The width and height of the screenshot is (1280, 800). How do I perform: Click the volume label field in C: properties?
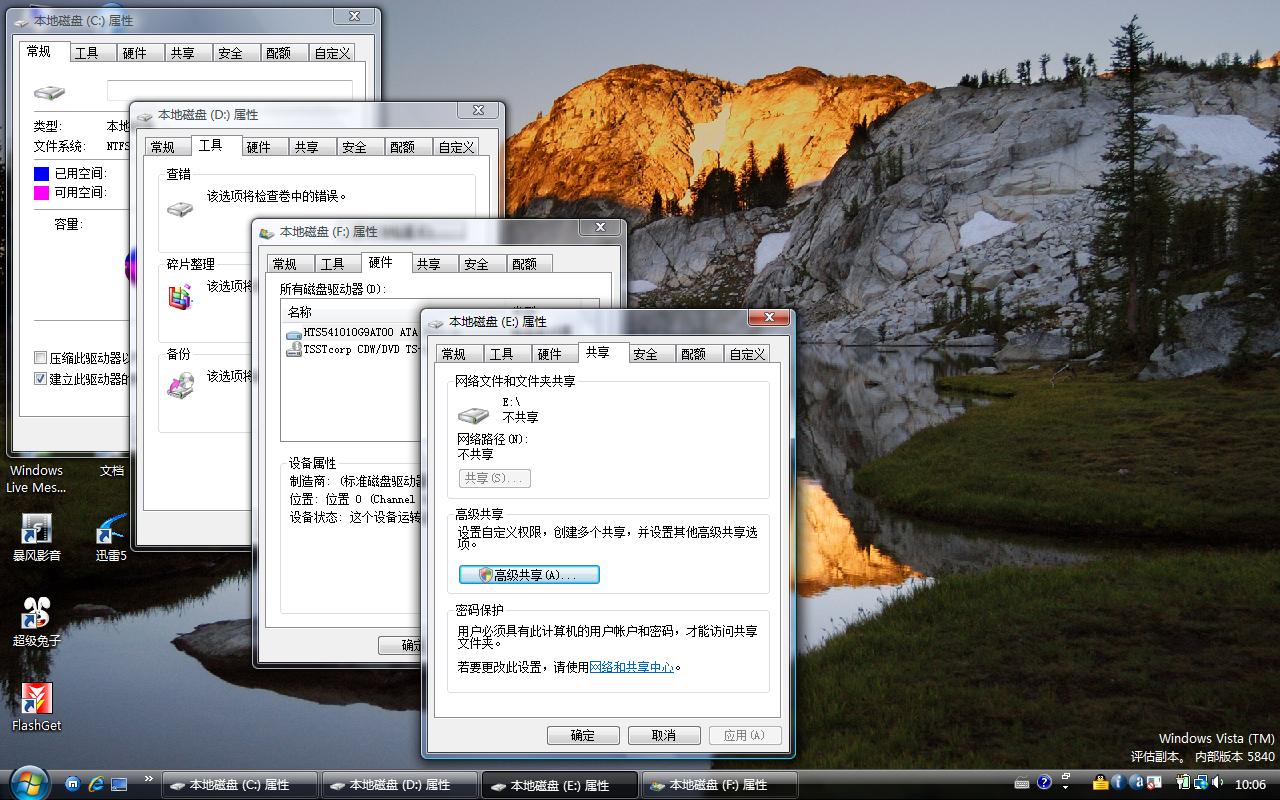click(229, 91)
